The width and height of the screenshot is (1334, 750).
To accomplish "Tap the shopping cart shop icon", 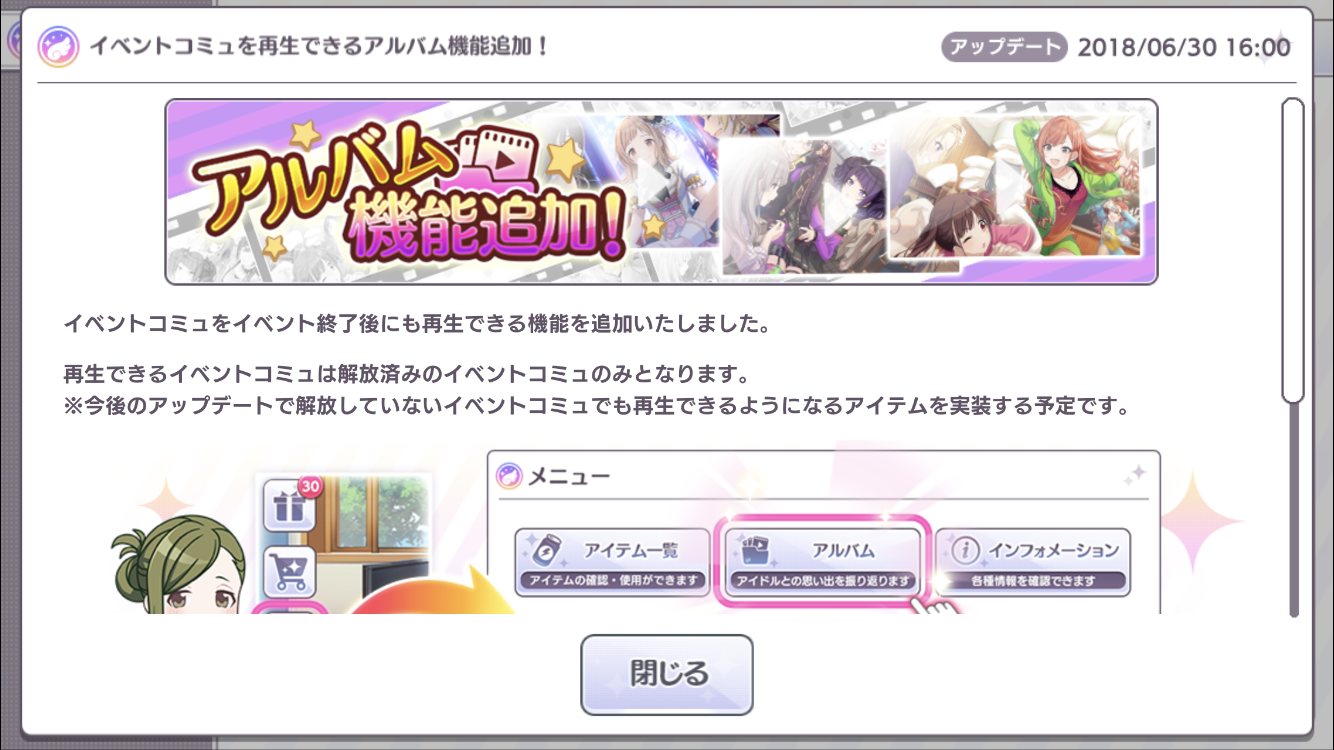I will point(290,570).
